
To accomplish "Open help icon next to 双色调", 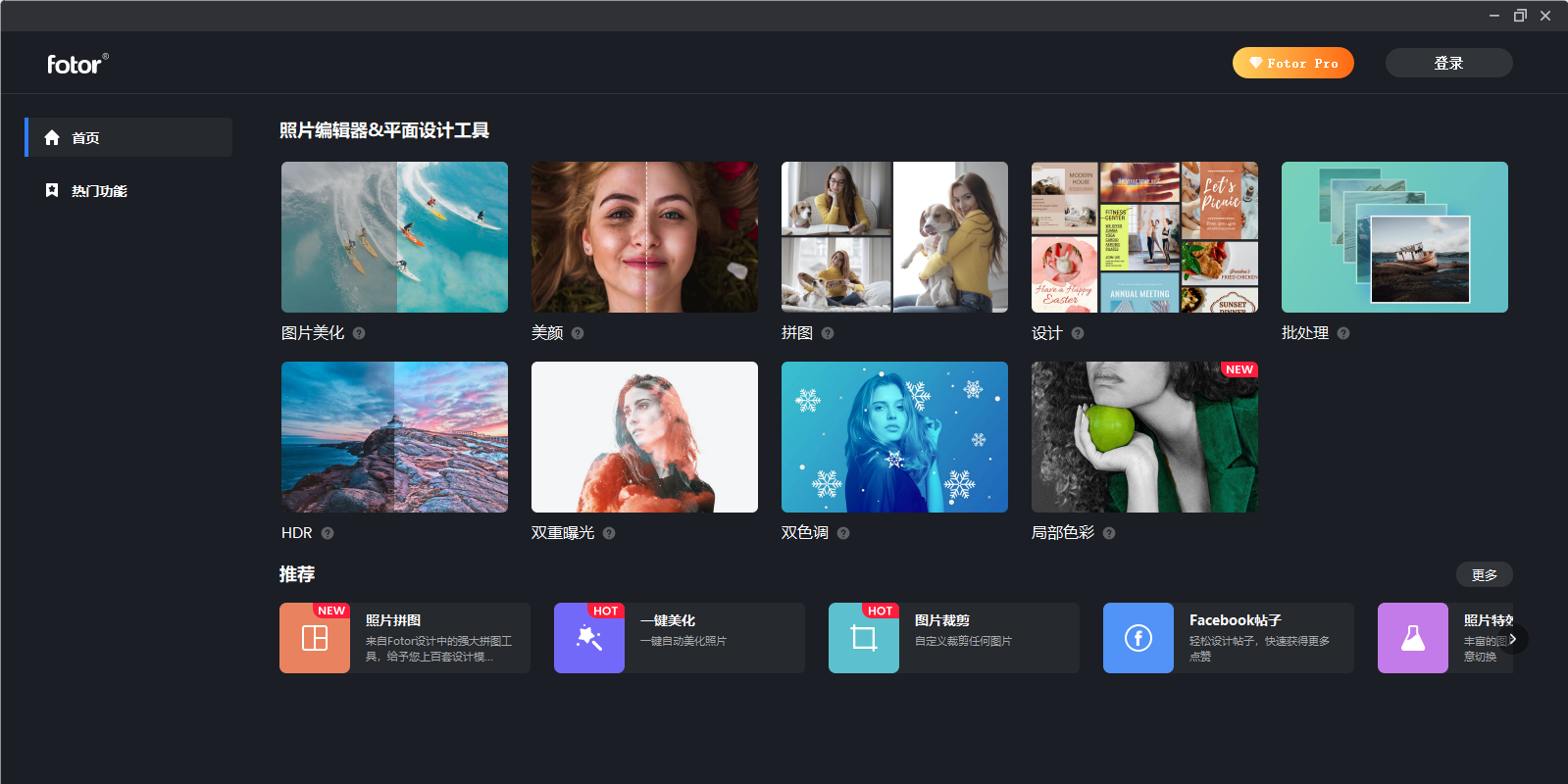I will tap(843, 533).
